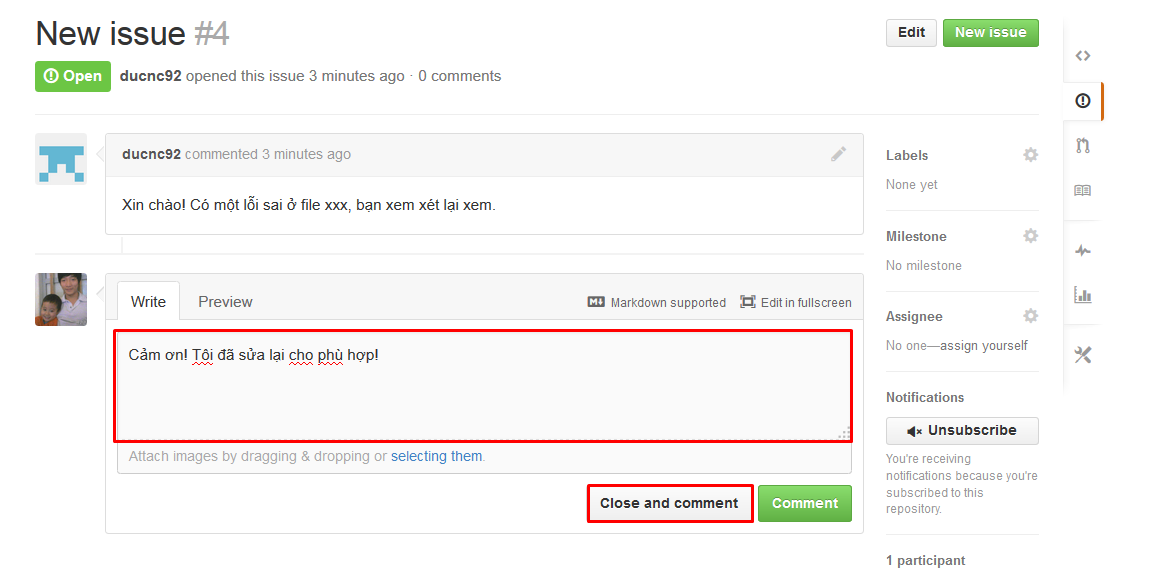
Task: Open the Labels gear menu
Action: pyautogui.click(x=1030, y=154)
